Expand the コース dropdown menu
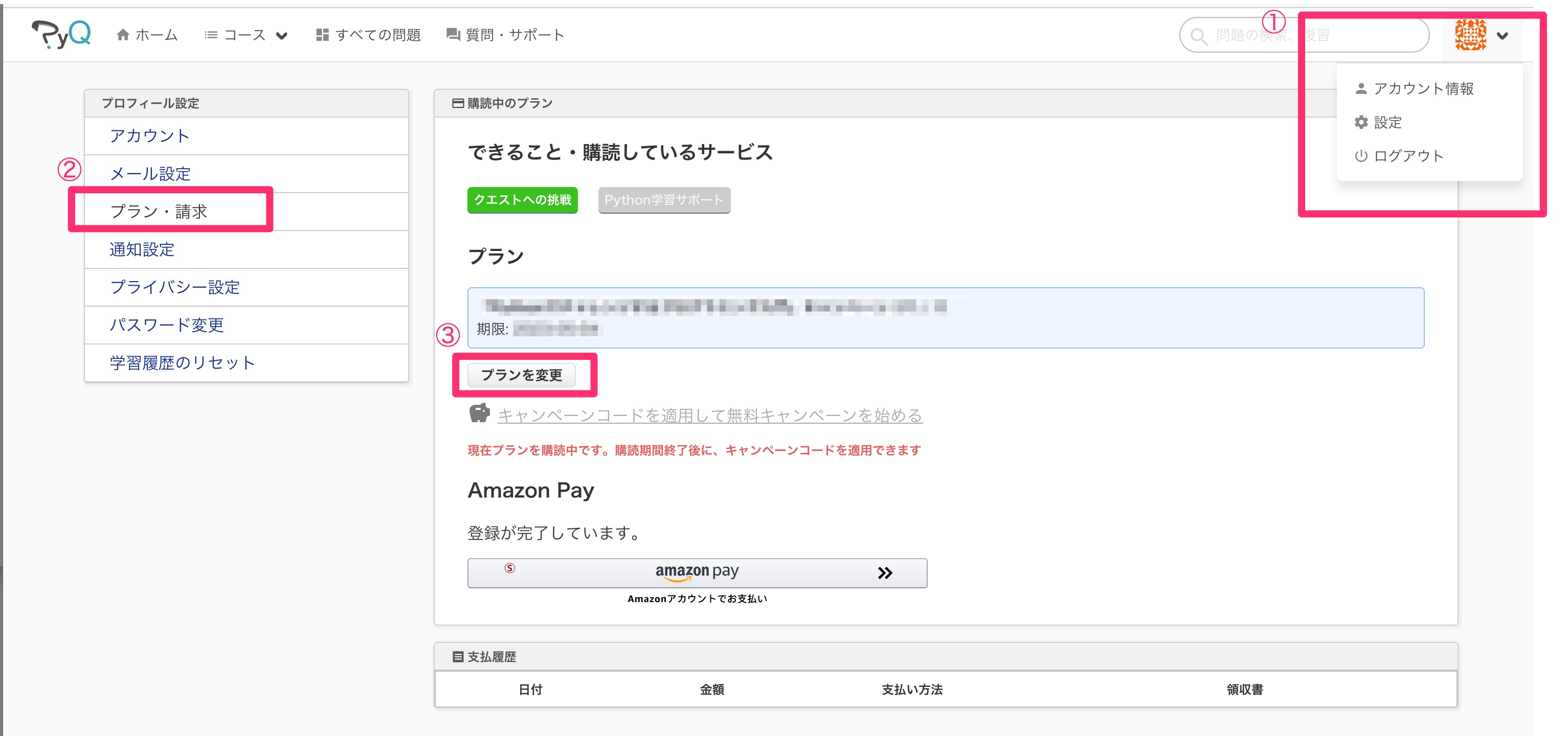Screen dimensions: 1568x736 click(243, 35)
